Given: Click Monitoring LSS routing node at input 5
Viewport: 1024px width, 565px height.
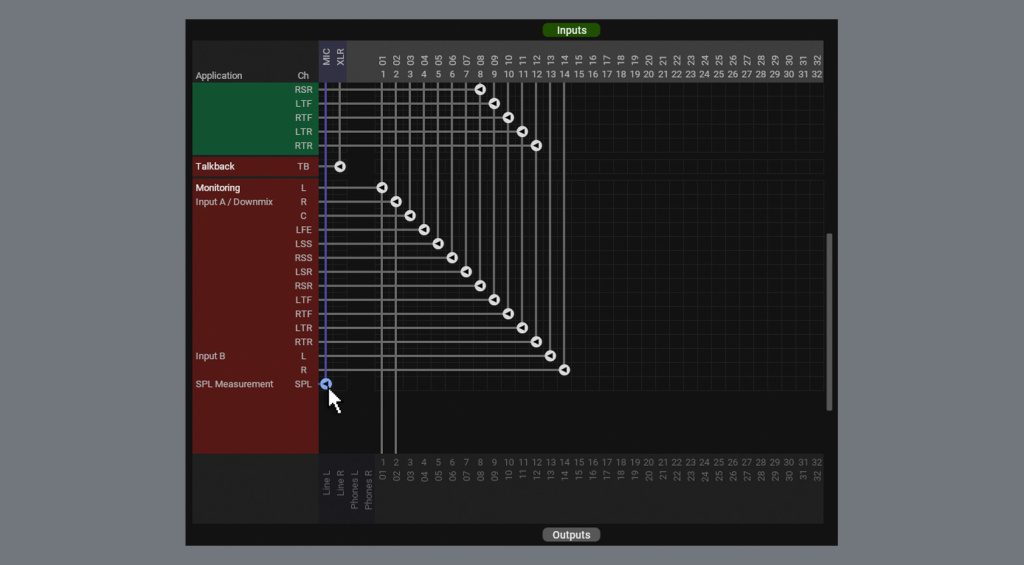Looking at the screenshot, I should (x=438, y=244).
